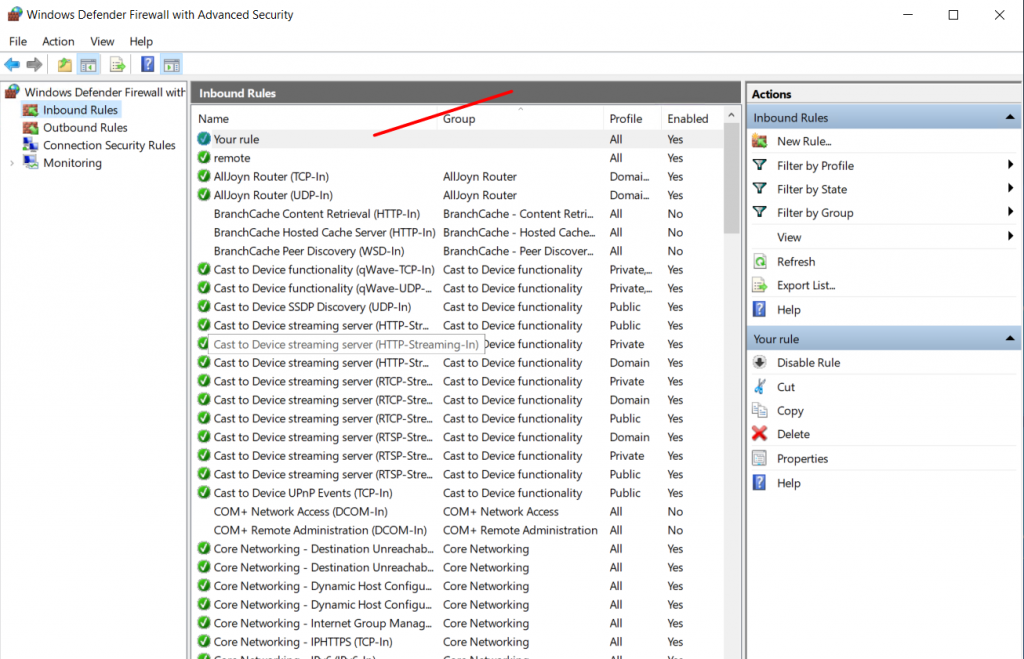Screen dimensions: 1024x659
Task: Click the green check icon of Cast to Device UPnP Events
Action: click(x=204, y=492)
